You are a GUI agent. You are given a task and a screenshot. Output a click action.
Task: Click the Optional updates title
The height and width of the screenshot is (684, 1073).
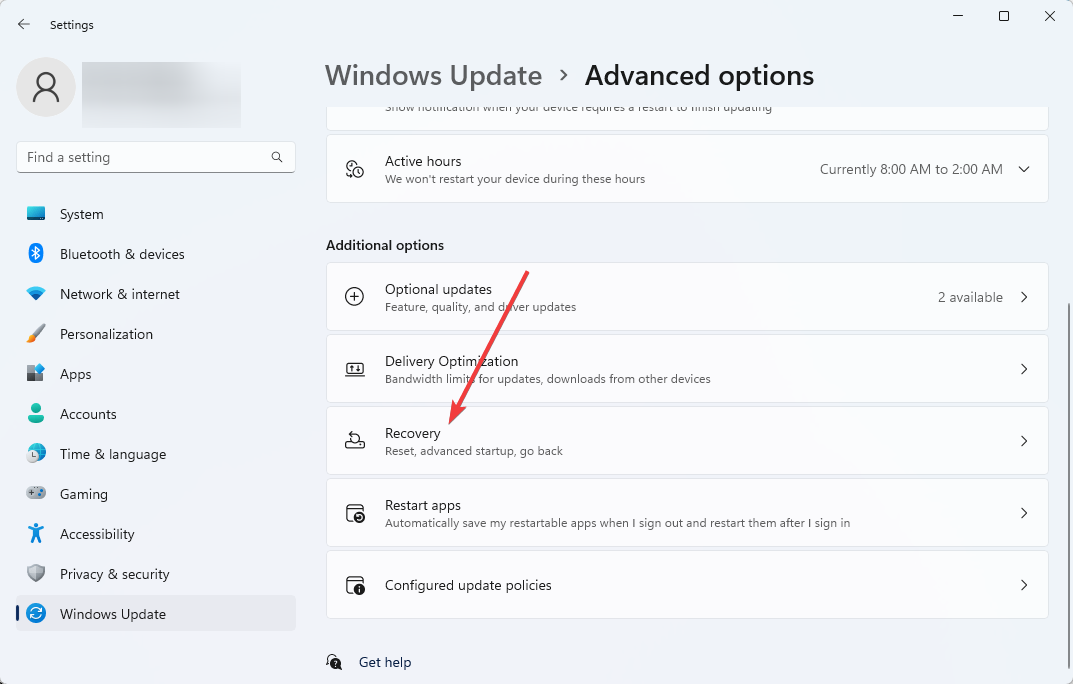[438, 289]
